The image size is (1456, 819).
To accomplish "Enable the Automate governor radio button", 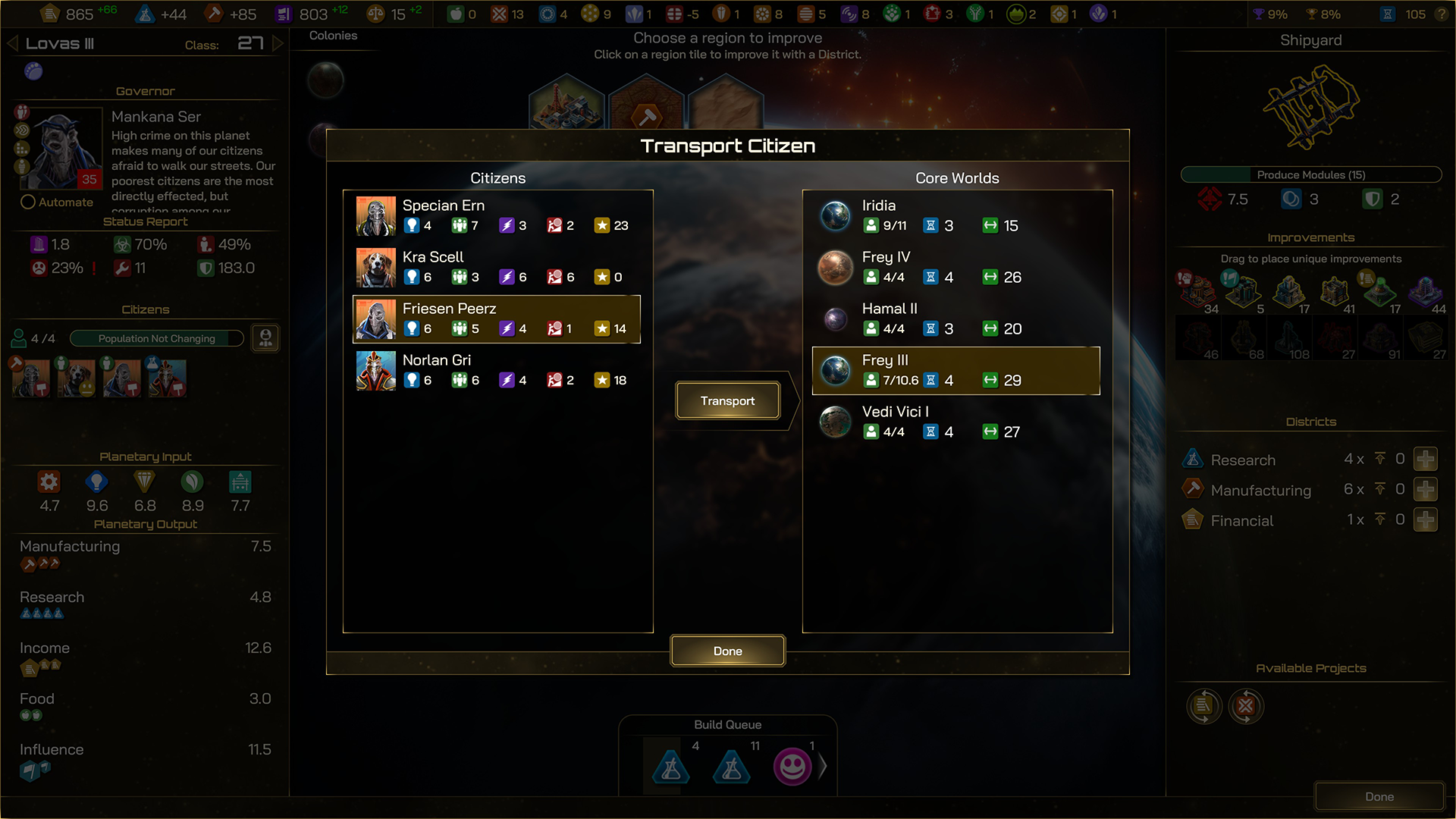I will (28, 202).
